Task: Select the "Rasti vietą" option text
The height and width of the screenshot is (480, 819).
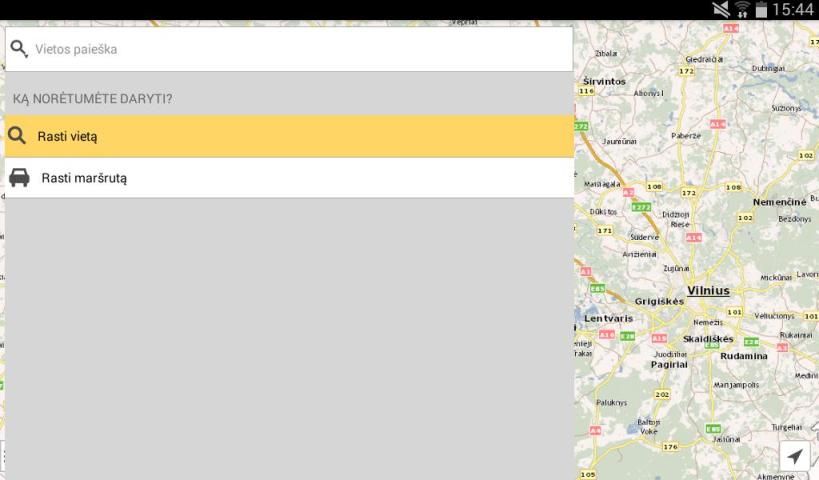Action: [x=67, y=137]
